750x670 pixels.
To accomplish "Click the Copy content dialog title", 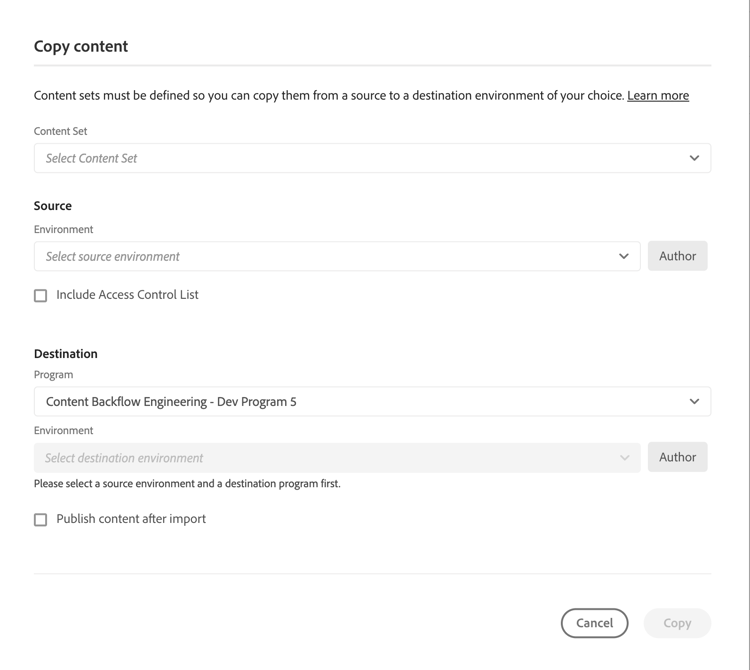I will click(x=81, y=46).
